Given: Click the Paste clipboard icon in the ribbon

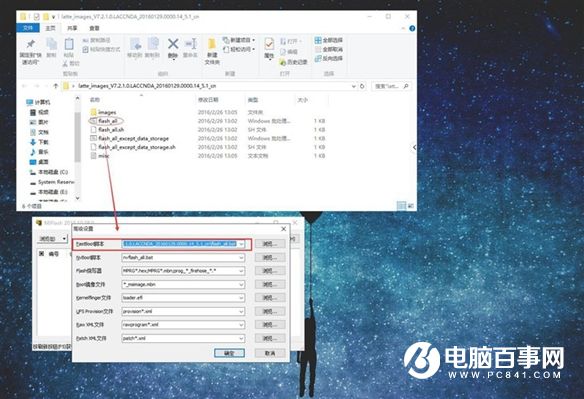Looking at the screenshot, I should tap(69, 44).
